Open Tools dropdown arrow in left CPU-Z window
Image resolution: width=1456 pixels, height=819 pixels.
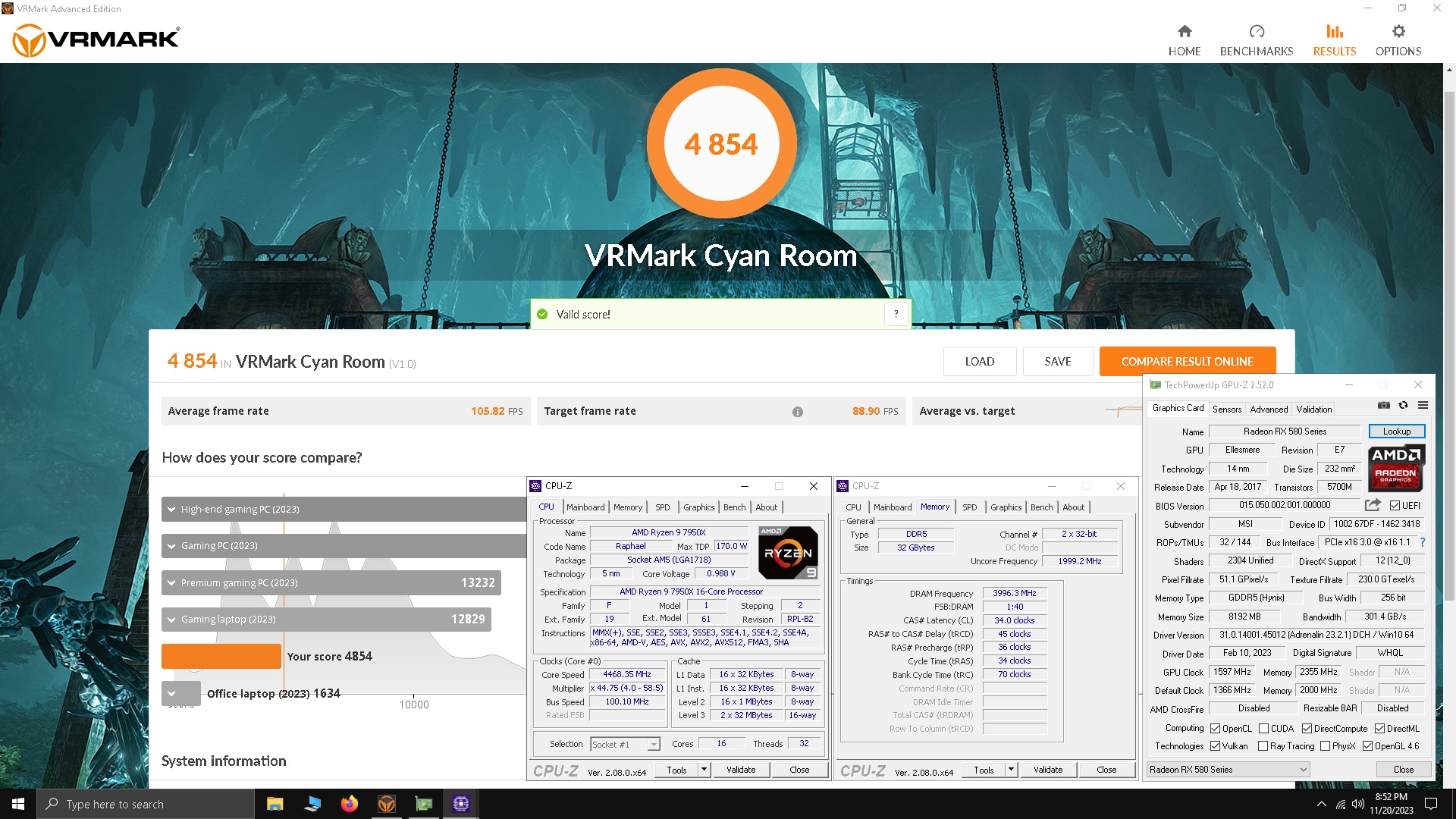[x=704, y=770]
